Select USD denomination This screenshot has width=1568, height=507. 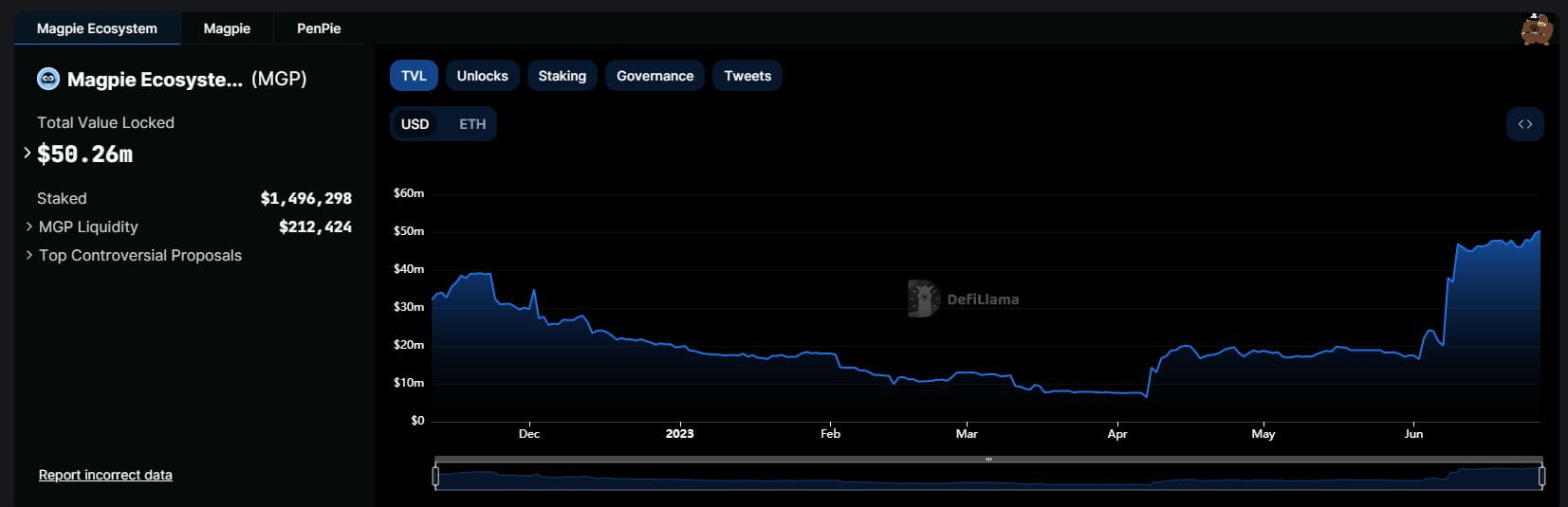(415, 124)
